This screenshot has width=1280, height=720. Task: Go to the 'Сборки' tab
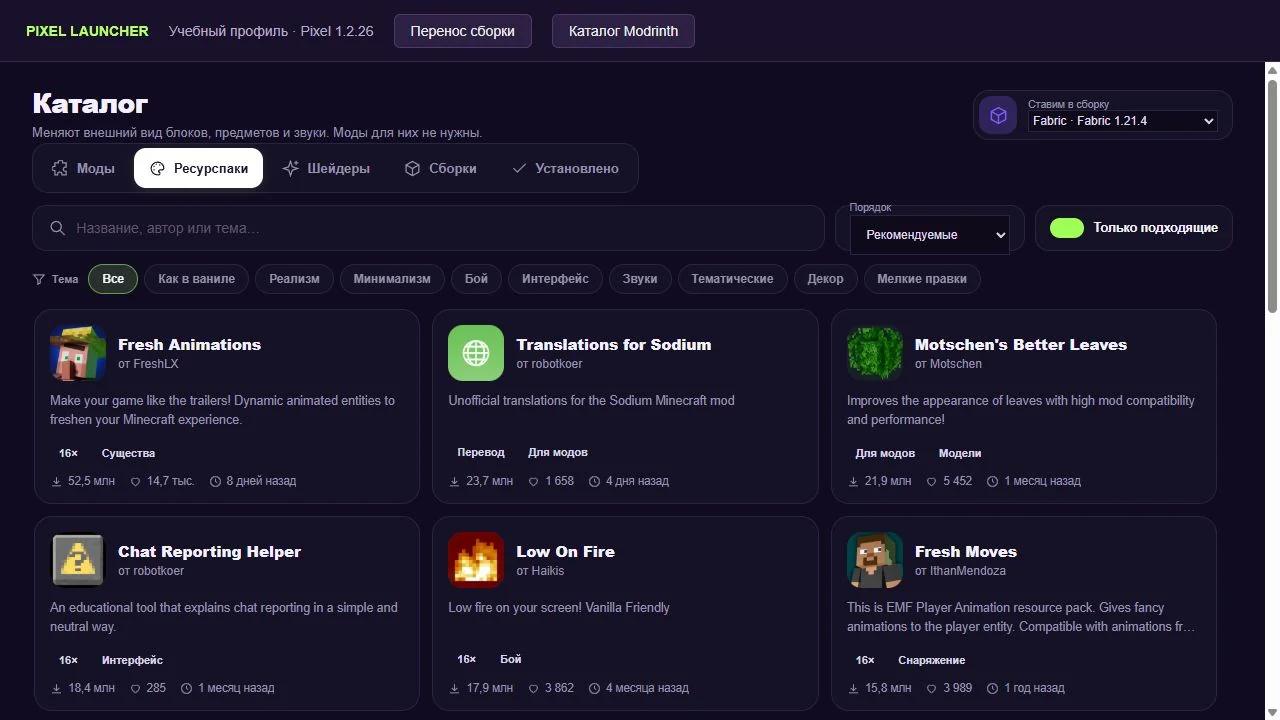441,168
